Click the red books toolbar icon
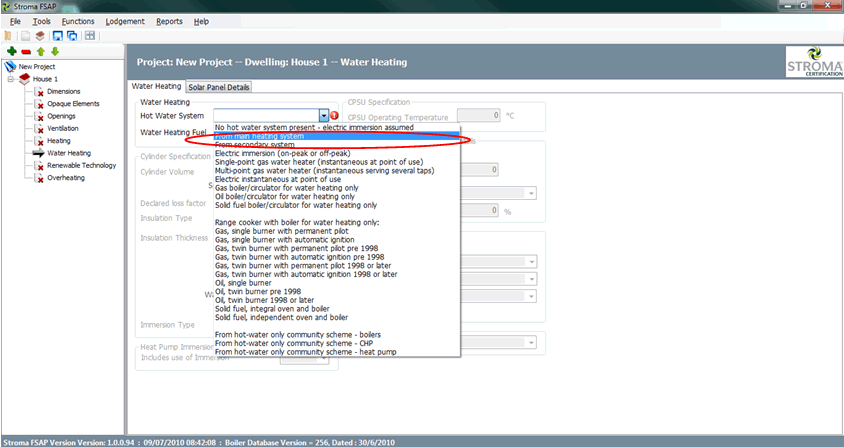 [x=40, y=36]
